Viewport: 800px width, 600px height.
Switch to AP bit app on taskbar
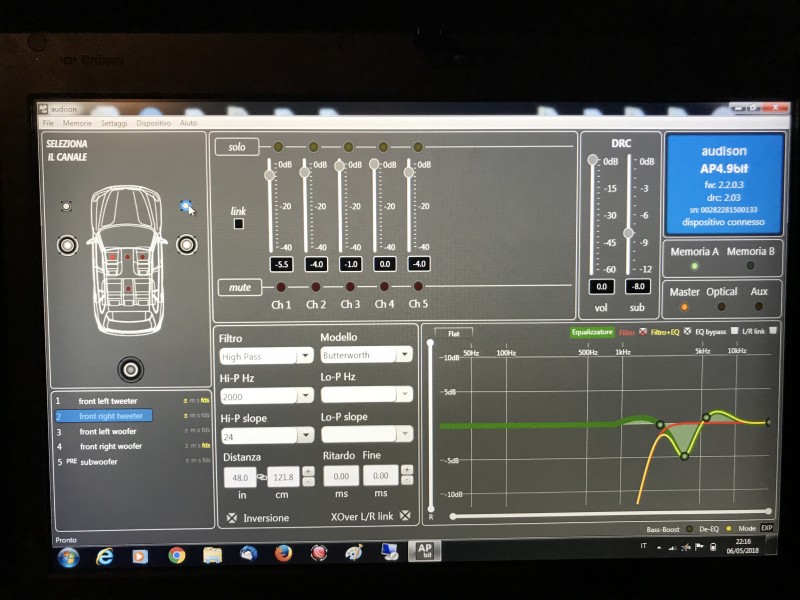[425, 551]
